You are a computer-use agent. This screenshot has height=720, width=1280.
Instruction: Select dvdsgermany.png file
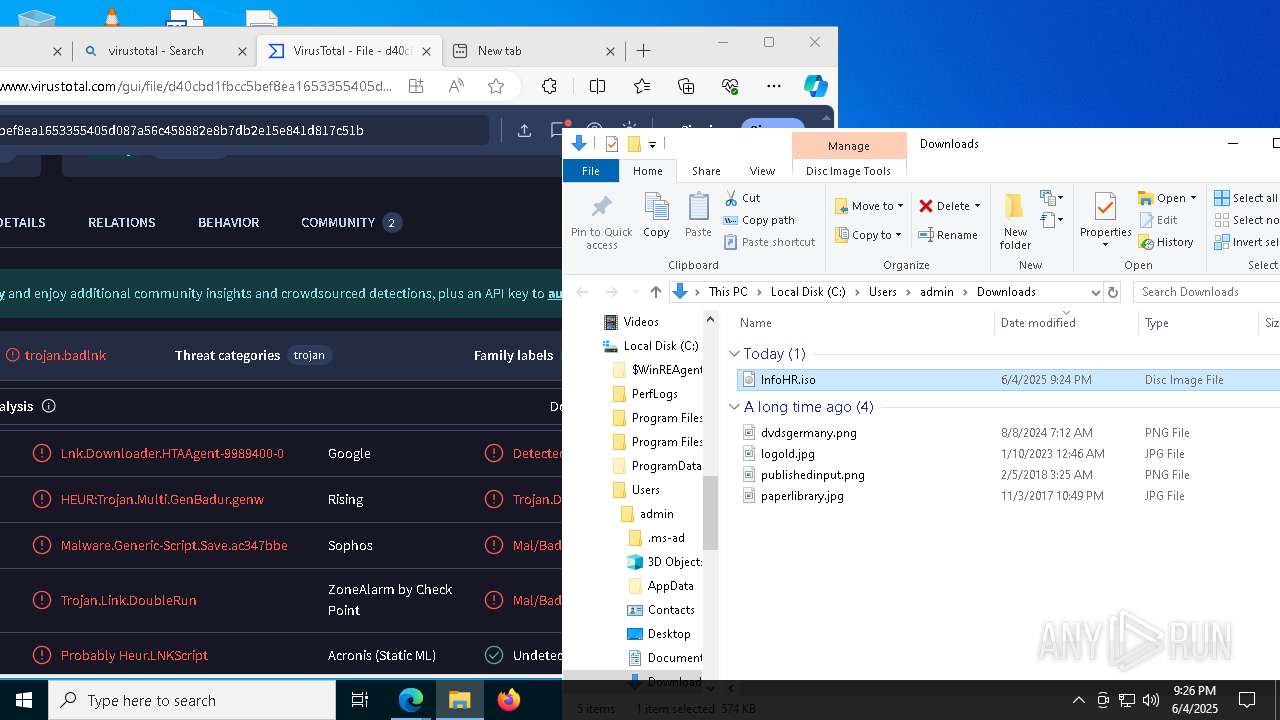point(808,433)
